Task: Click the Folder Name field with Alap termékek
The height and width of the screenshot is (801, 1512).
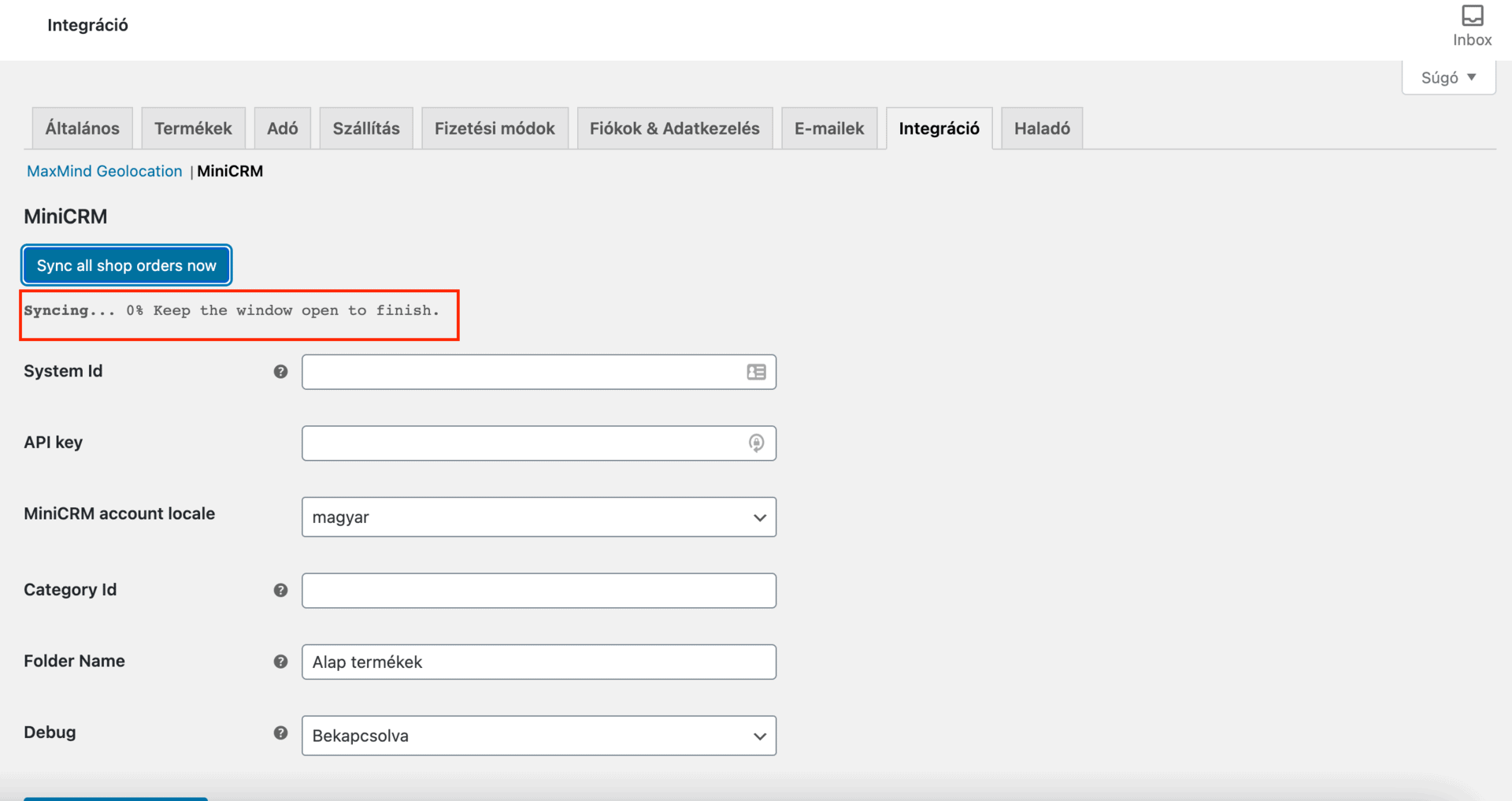Action: pos(539,662)
